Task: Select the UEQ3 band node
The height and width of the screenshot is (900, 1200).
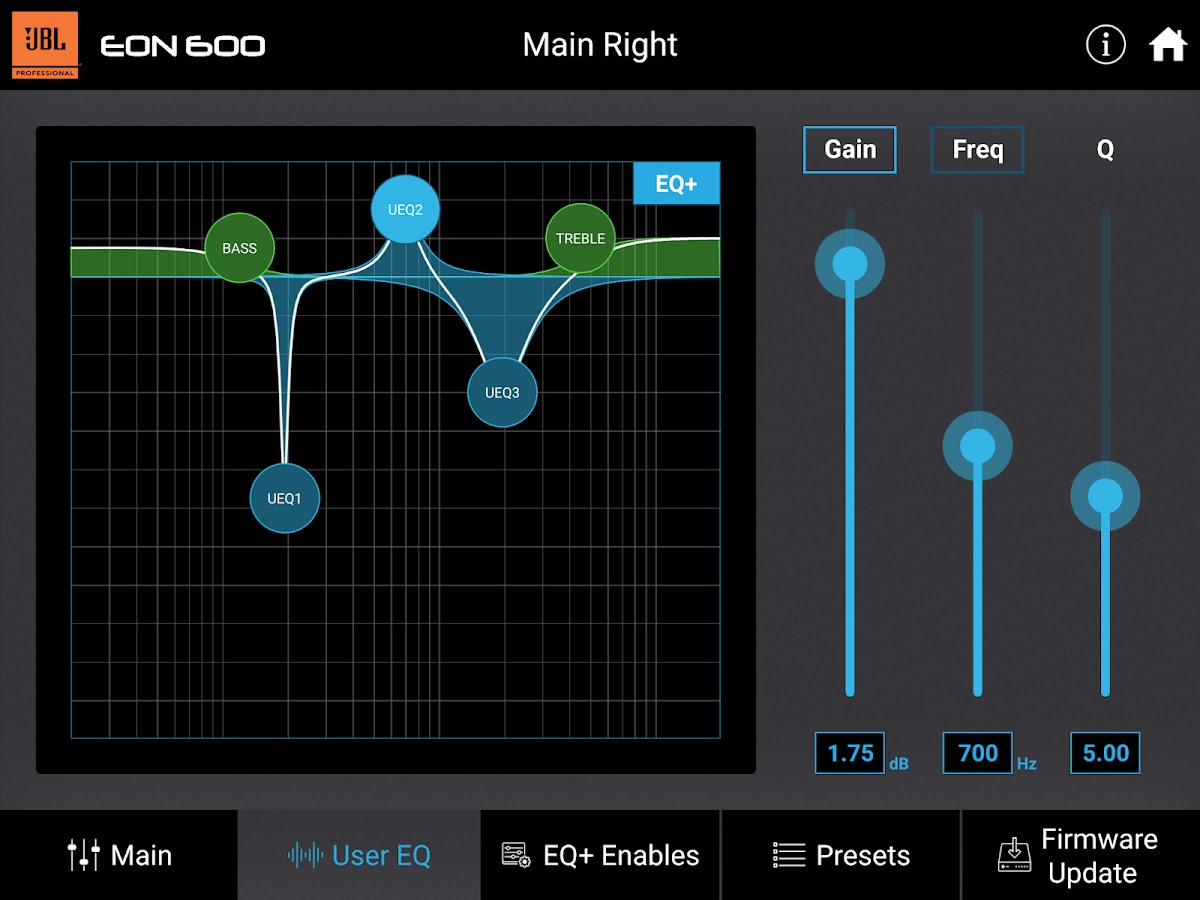Action: coord(502,393)
